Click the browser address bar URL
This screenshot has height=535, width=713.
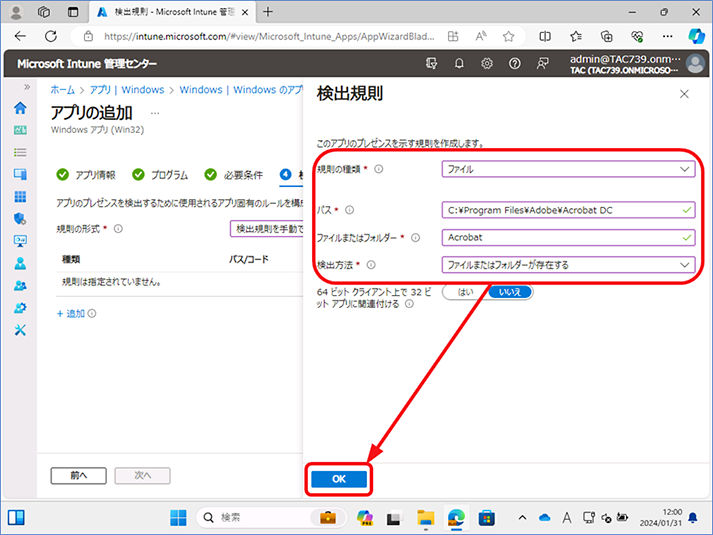click(269, 36)
